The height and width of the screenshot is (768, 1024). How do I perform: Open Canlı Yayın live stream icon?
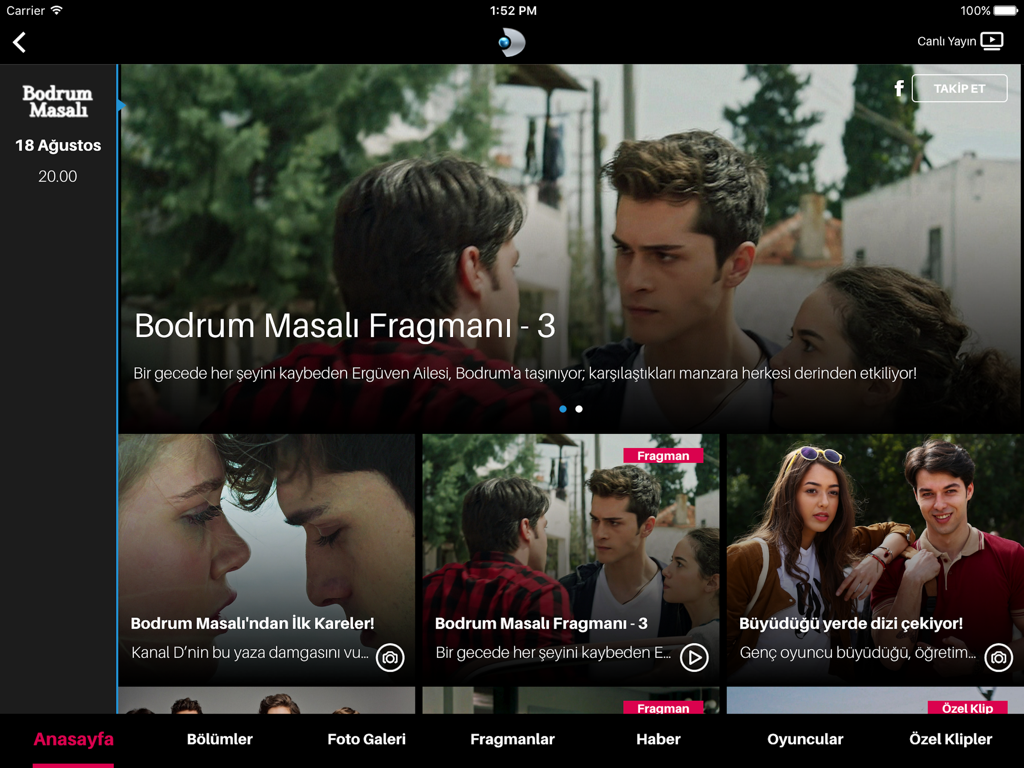pyautogui.click(x=991, y=41)
